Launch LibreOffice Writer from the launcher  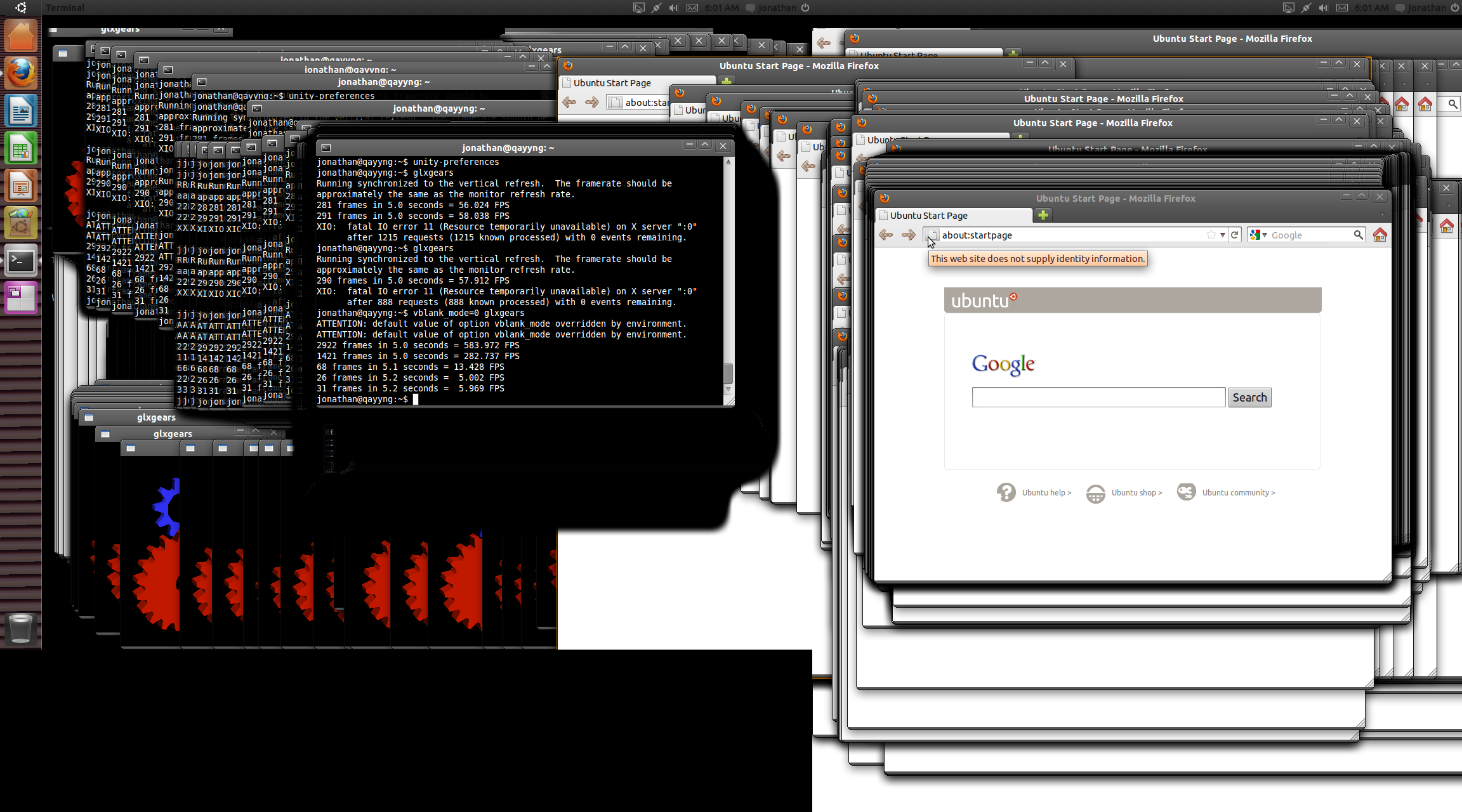[20, 112]
